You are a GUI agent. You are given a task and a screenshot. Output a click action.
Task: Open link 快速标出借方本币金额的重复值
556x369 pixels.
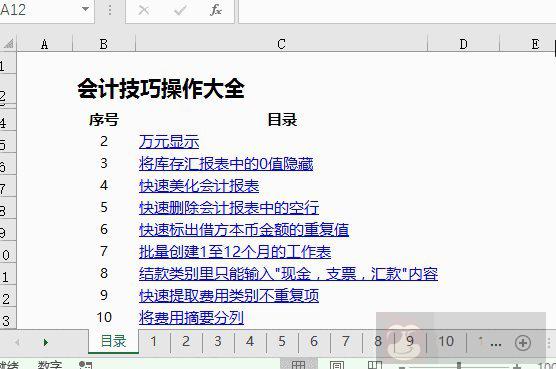click(x=244, y=230)
